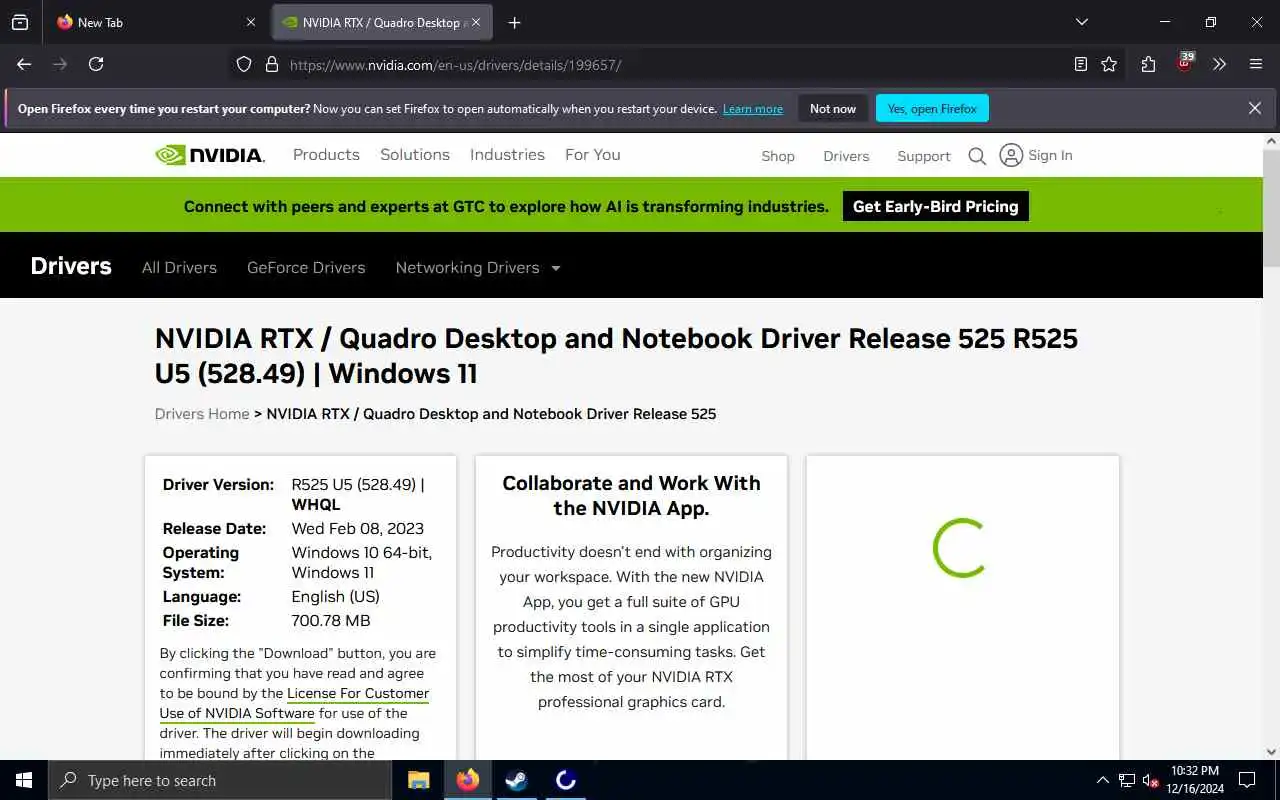Expand the list all tabs chevron
The image size is (1280, 800).
pos(1081,22)
